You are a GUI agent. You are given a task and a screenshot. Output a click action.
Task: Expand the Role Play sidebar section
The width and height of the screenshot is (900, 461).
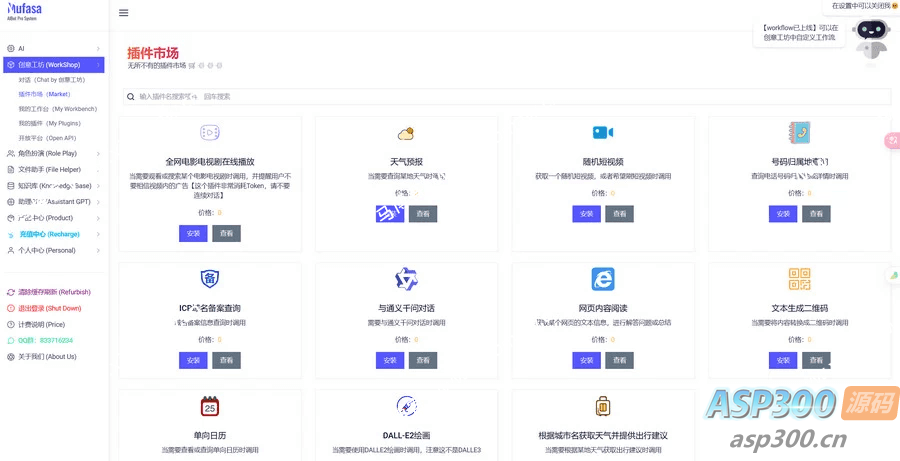tap(53, 153)
